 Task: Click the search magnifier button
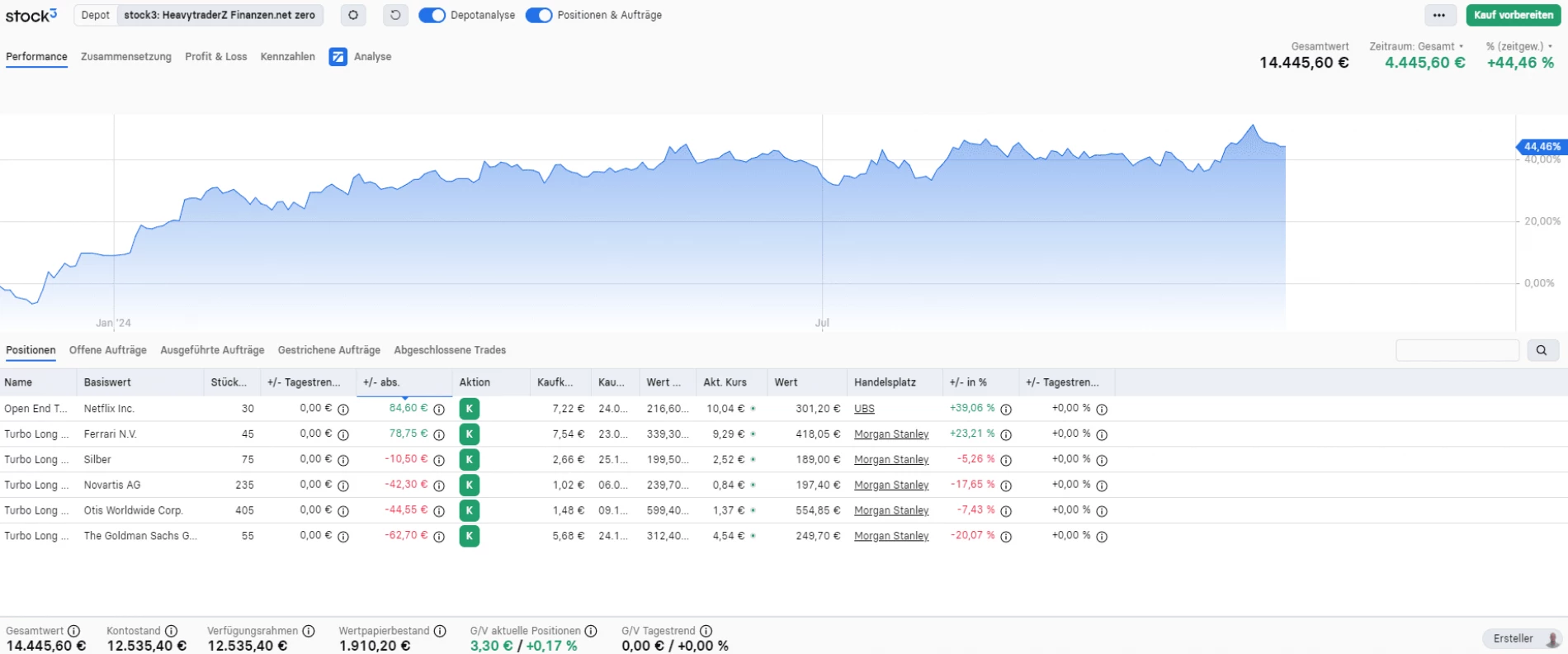[x=1542, y=350]
